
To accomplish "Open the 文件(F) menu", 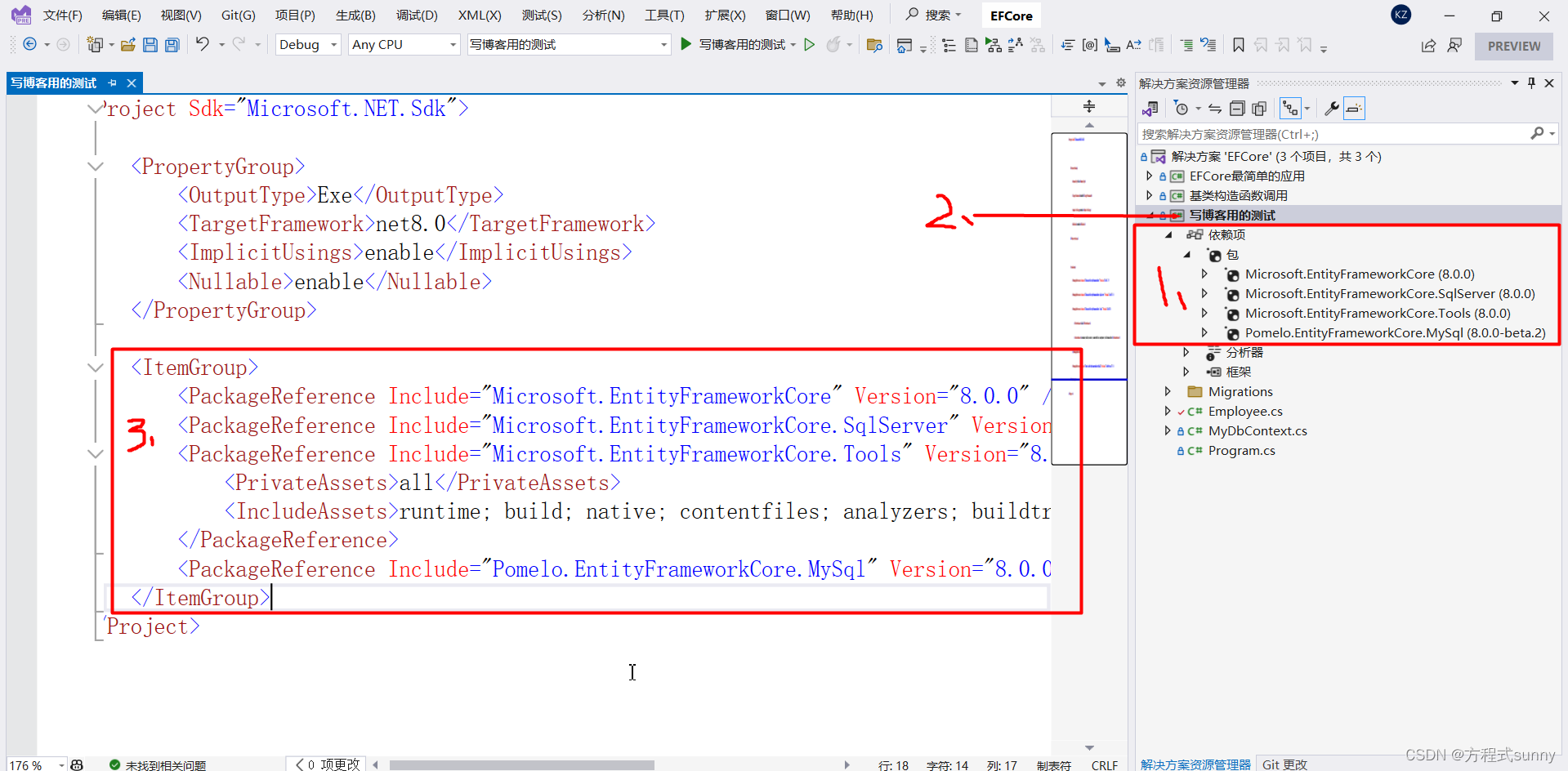I will click(63, 16).
